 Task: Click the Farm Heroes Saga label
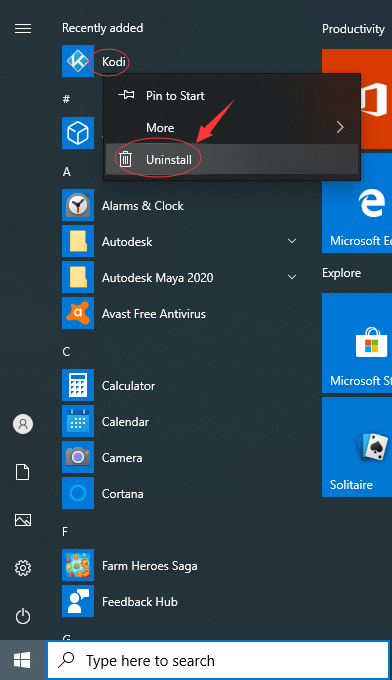click(x=150, y=566)
